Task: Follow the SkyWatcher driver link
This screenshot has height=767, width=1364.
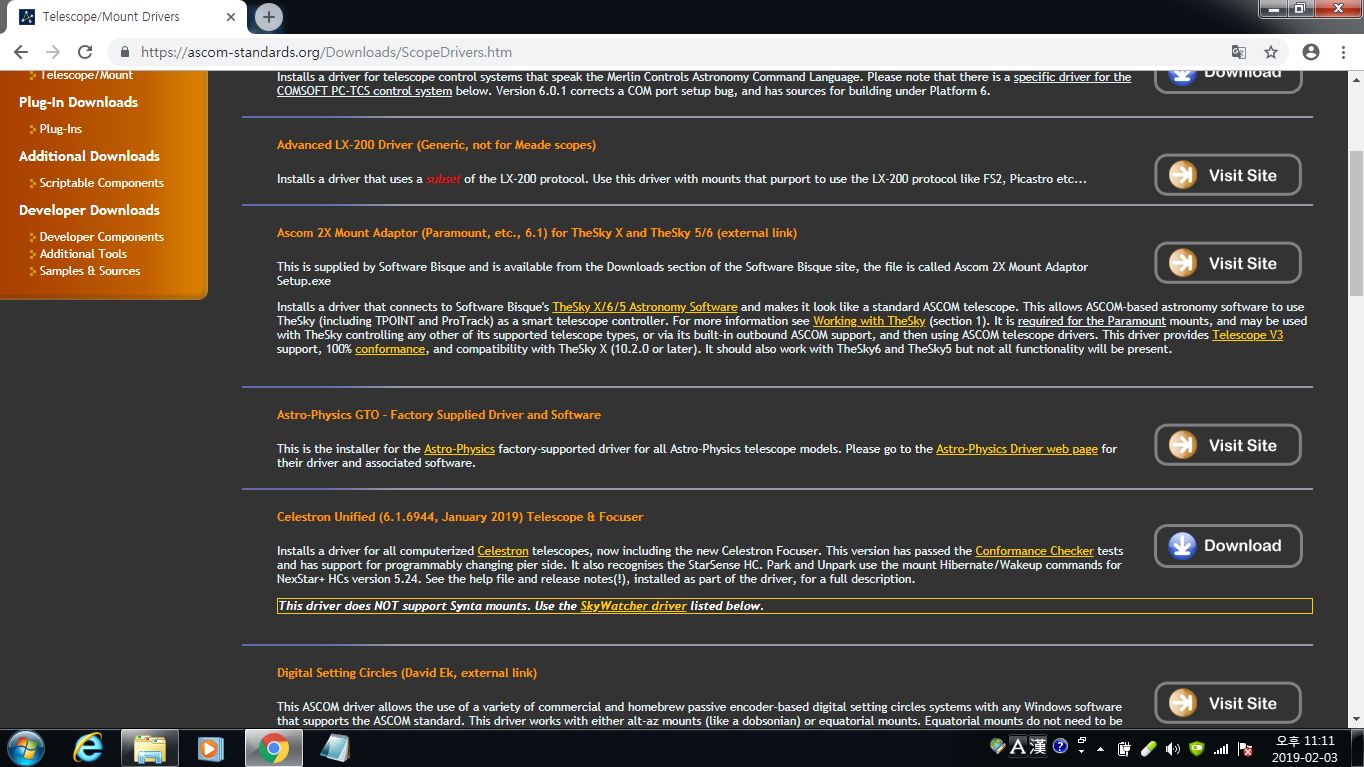Action: pyautogui.click(x=633, y=606)
